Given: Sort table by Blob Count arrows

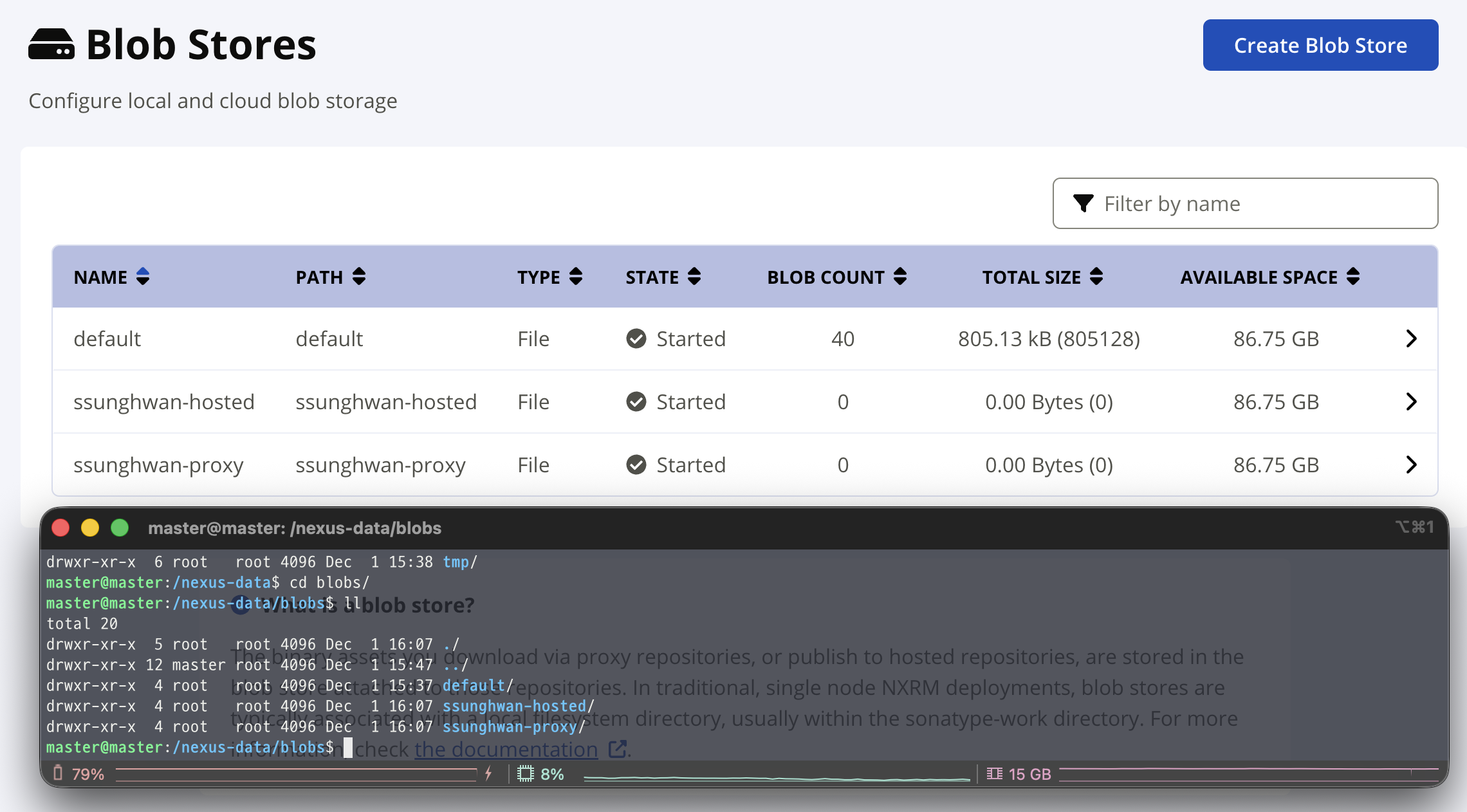Looking at the screenshot, I should click(900, 277).
